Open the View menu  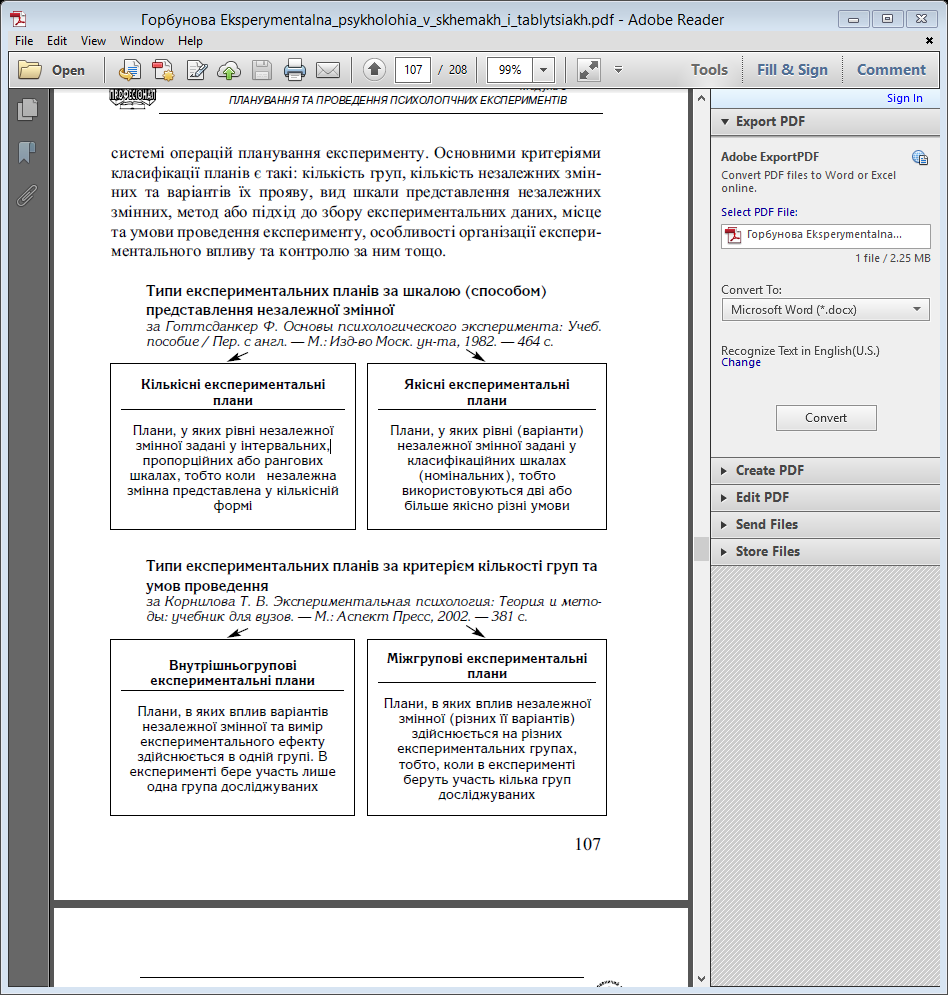[x=93, y=41]
